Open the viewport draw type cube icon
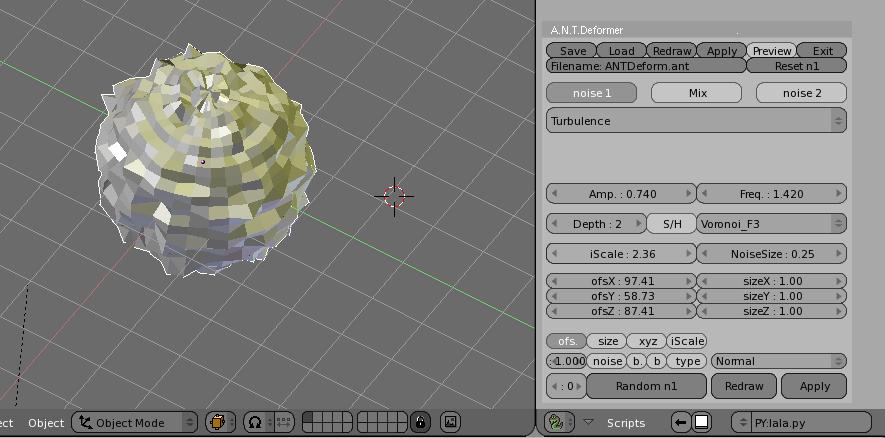Image resolution: width=885 pixels, height=438 pixels. point(217,422)
